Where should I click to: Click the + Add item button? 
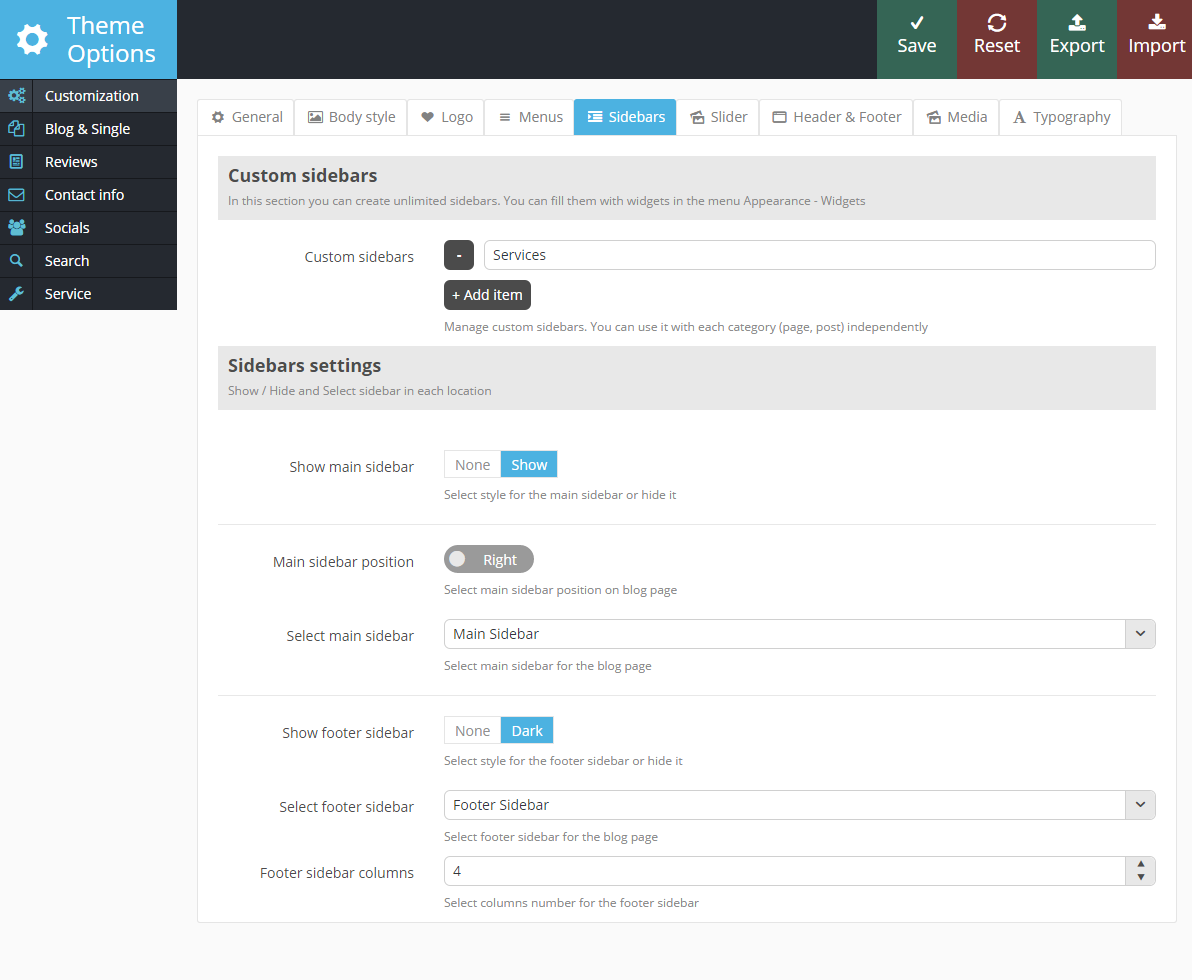487,295
